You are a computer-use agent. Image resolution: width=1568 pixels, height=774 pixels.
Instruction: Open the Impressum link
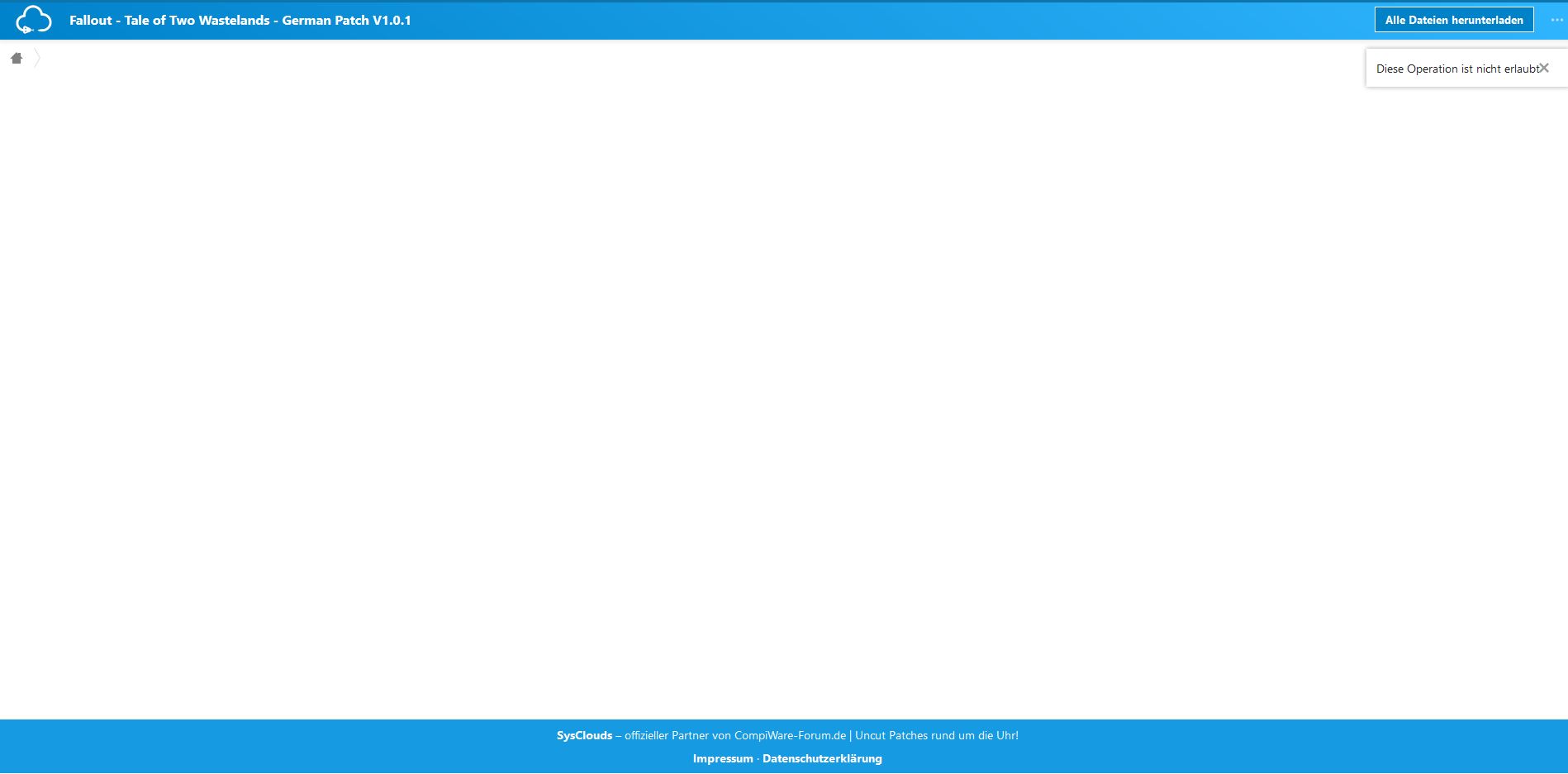[723, 758]
